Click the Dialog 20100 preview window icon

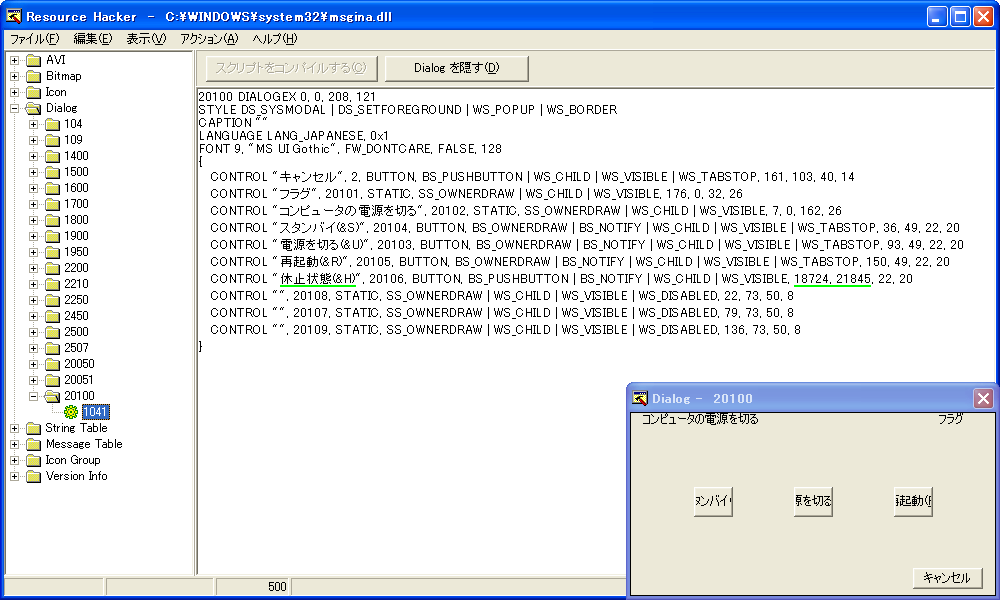point(640,399)
